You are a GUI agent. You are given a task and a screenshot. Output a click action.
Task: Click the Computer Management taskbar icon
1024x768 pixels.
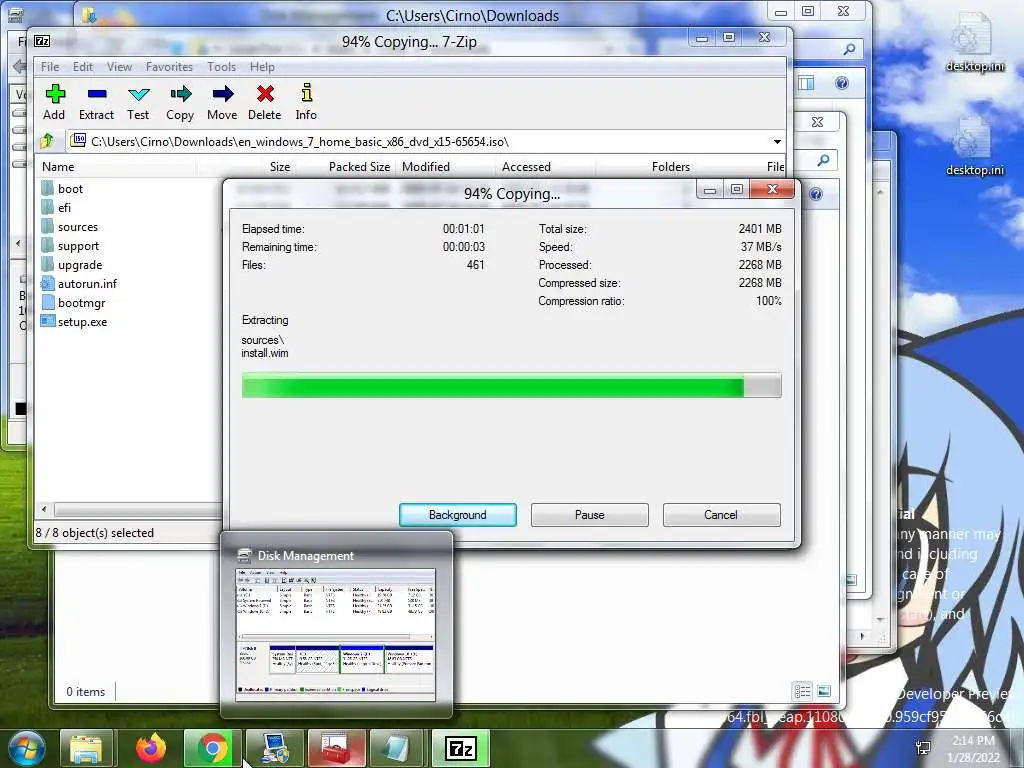(x=276, y=748)
